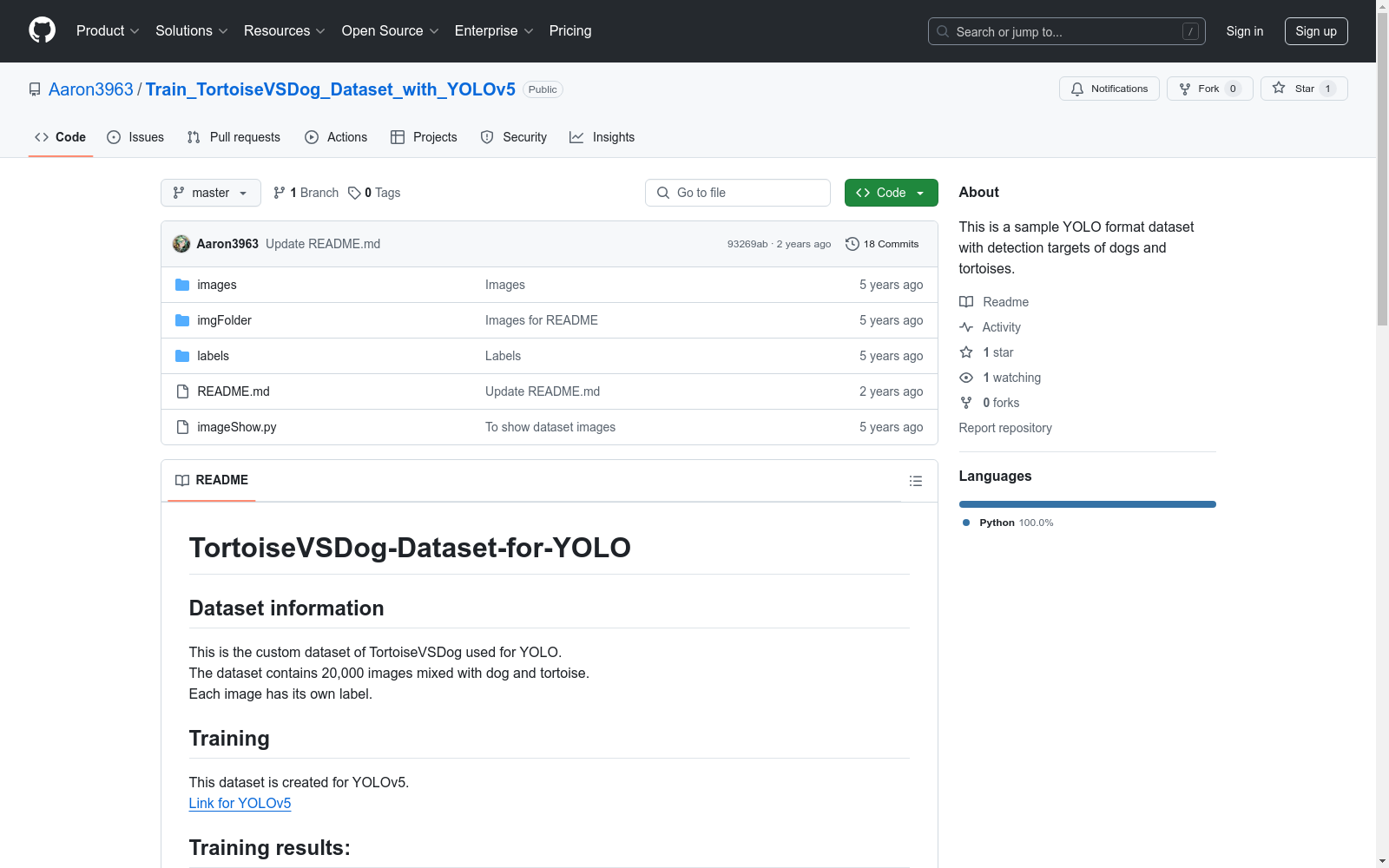Expand the Open Source menu
The width and height of the screenshot is (1389, 868).
(x=391, y=30)
